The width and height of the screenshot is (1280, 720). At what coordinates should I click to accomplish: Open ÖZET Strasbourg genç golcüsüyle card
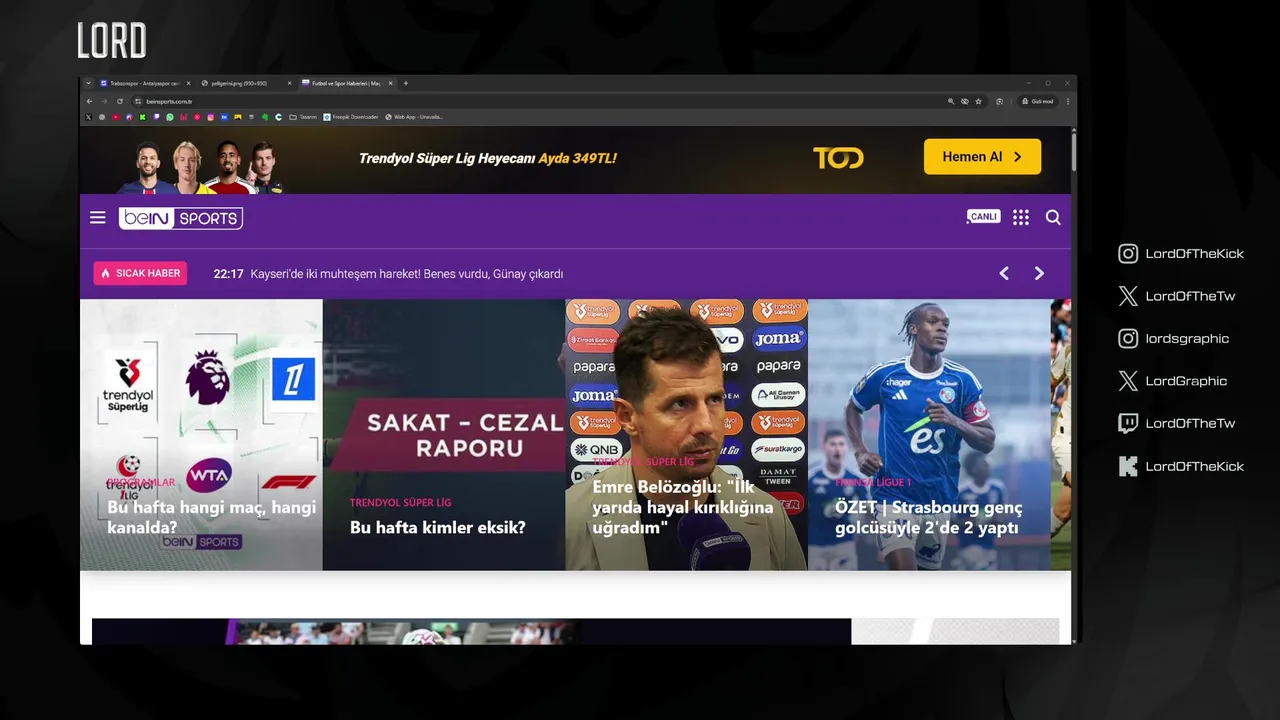(929, 435)
